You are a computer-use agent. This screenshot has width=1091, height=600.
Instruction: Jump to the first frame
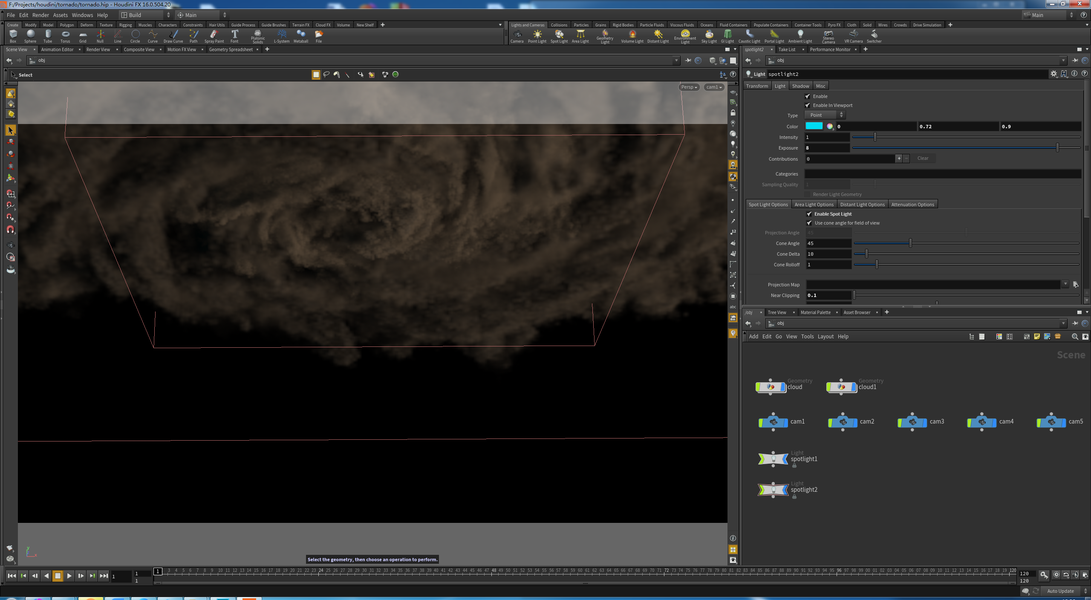pyautogui.click(x=12, y=576)
